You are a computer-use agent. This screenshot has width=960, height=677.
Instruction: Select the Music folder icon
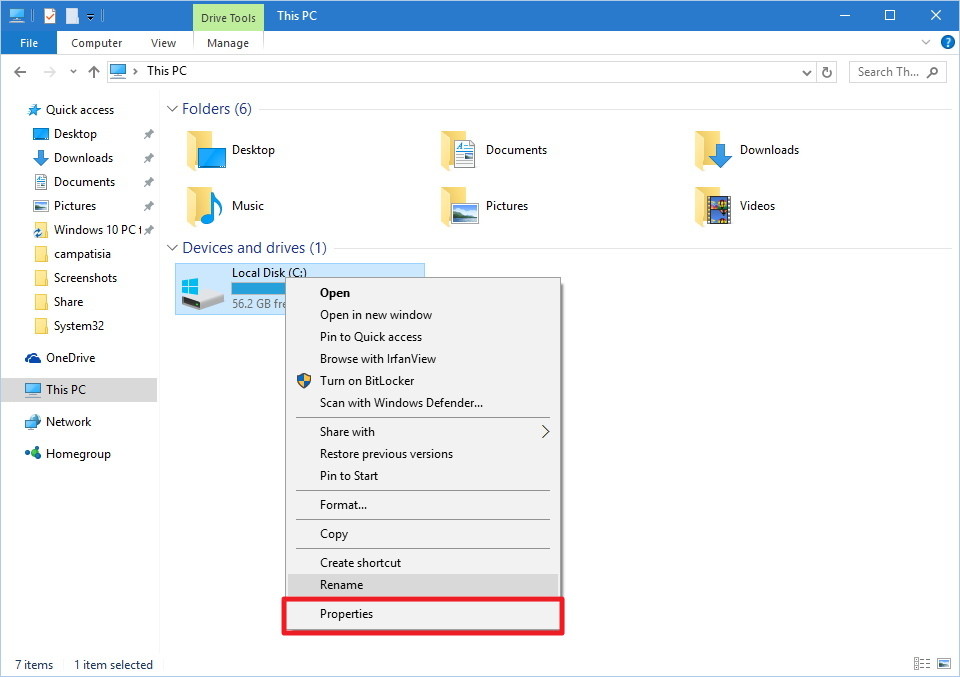(x=206, y=206)
